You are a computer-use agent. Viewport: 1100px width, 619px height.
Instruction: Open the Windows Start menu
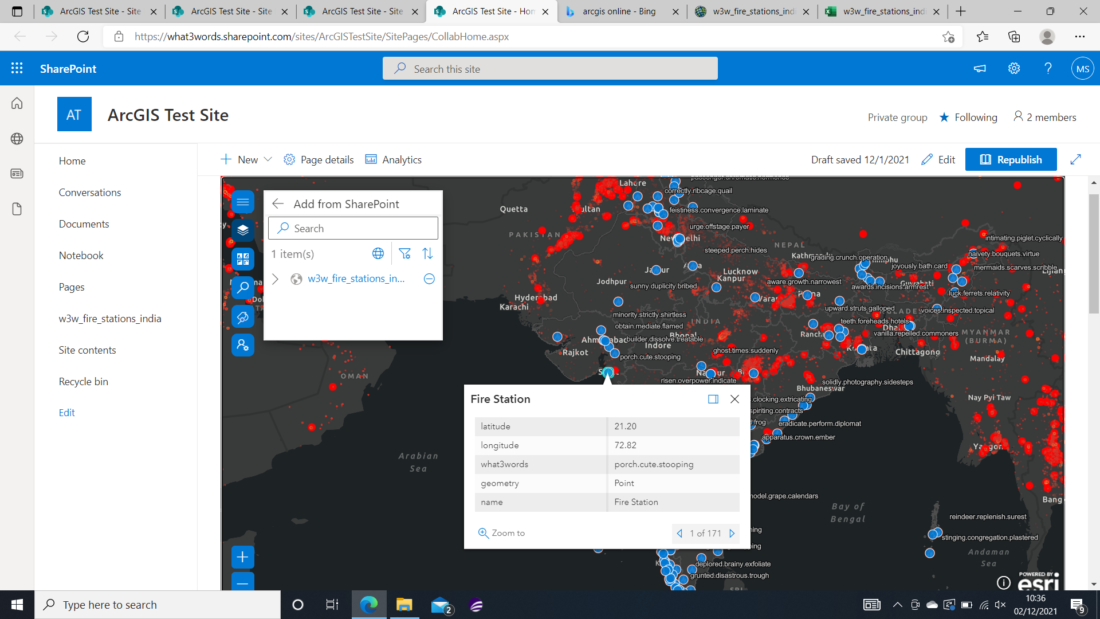(17, 605)
